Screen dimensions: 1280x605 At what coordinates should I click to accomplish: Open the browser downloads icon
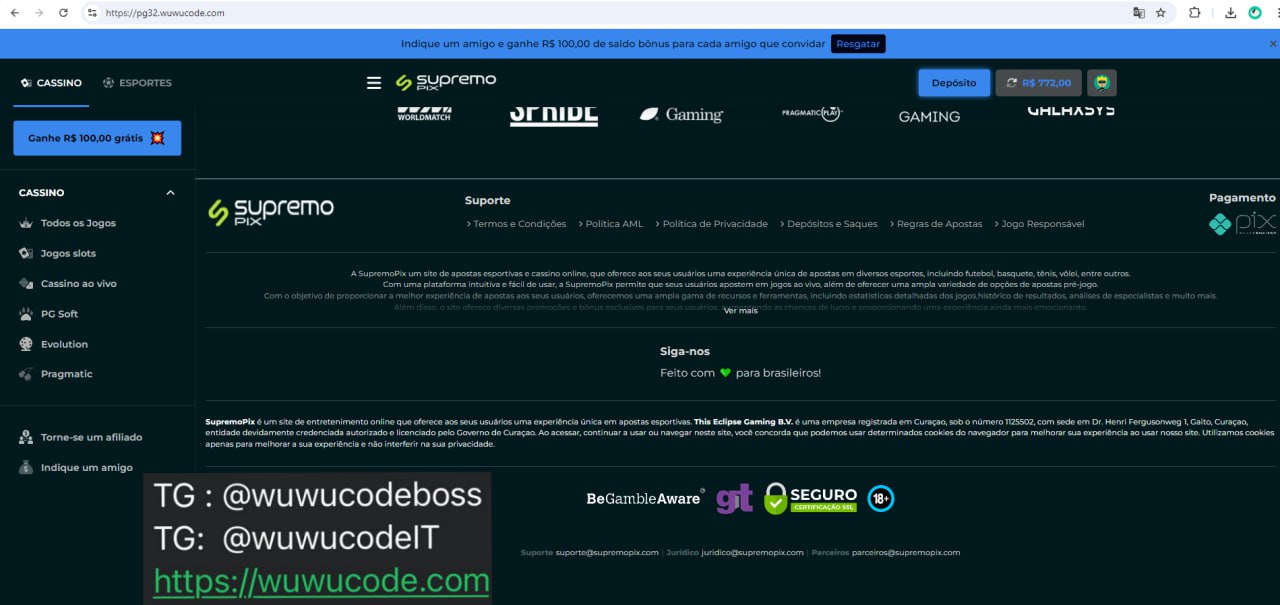point(1231,13)
